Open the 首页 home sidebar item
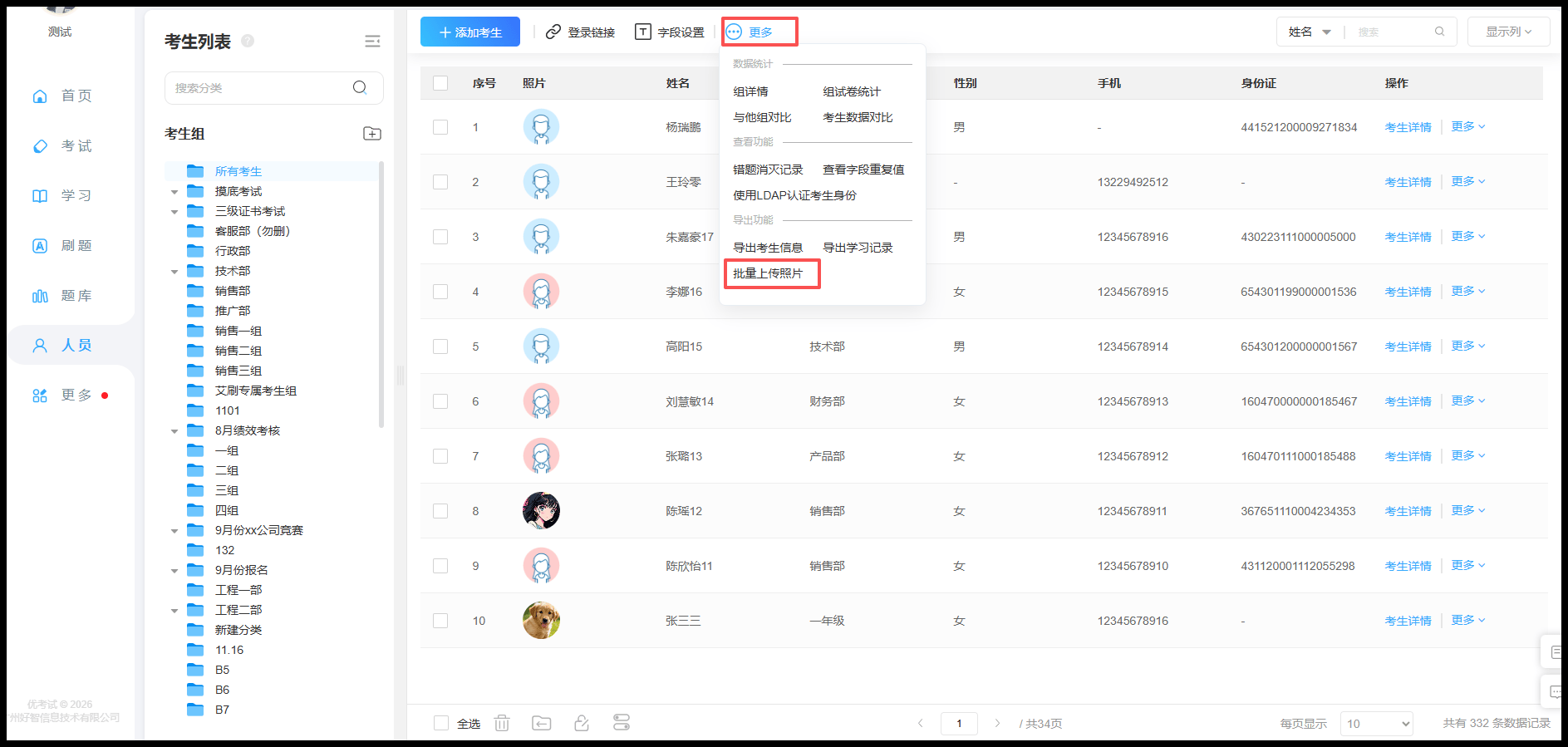Screen dimensions: 1568x747 point(62,96)
